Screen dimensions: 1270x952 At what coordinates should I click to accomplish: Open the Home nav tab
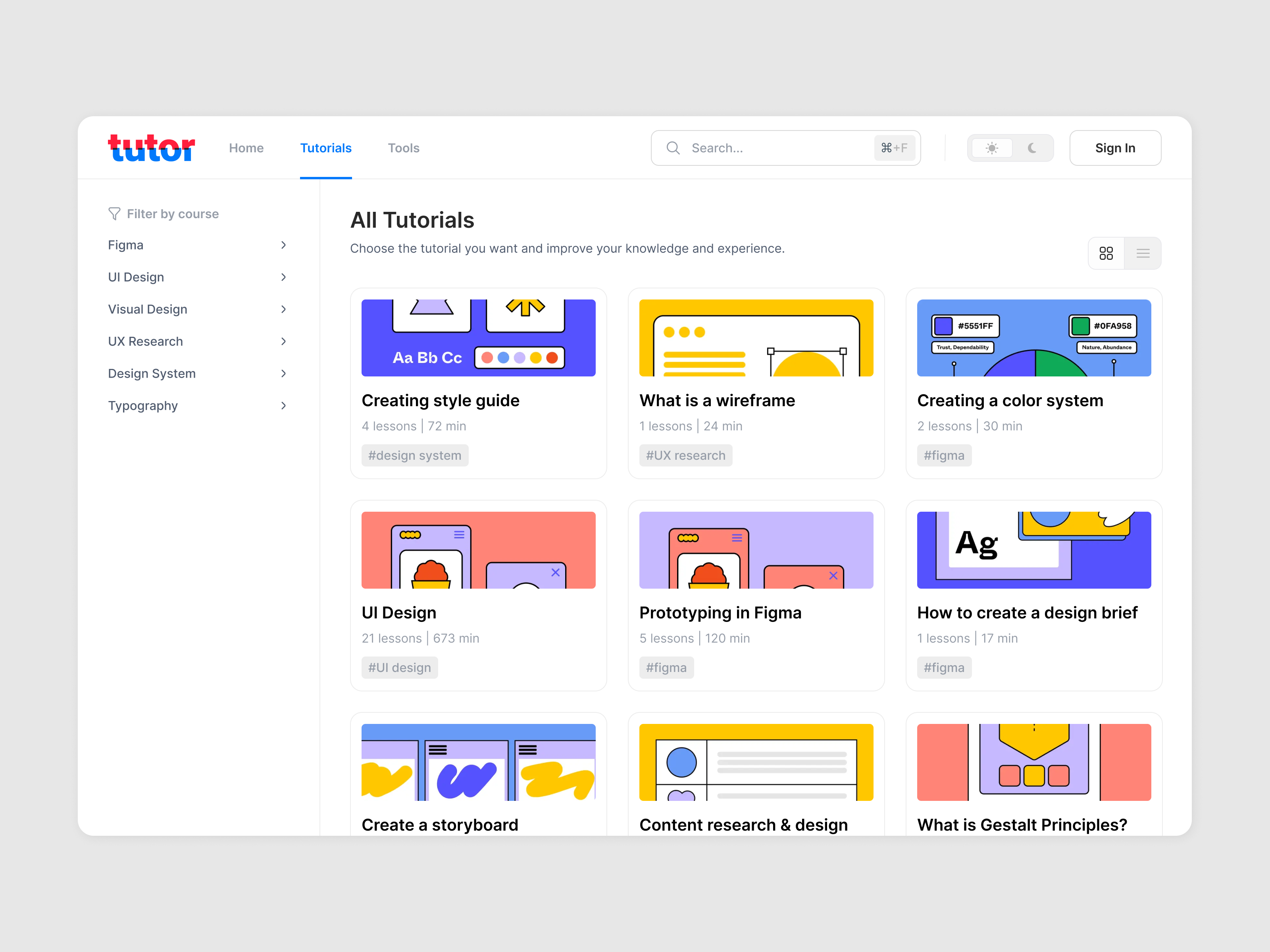pos(246,148)
